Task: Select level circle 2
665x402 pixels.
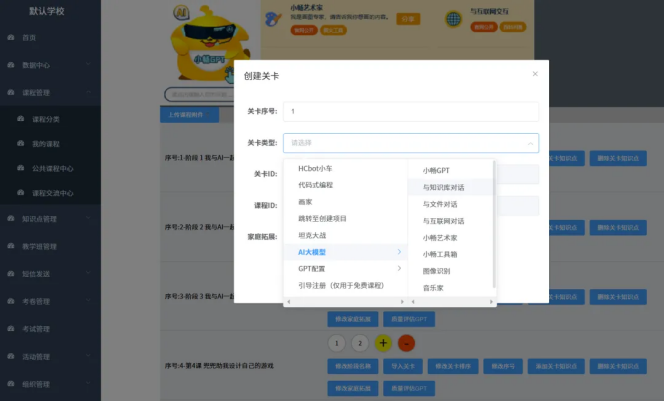Action: (x=360, y=343)
